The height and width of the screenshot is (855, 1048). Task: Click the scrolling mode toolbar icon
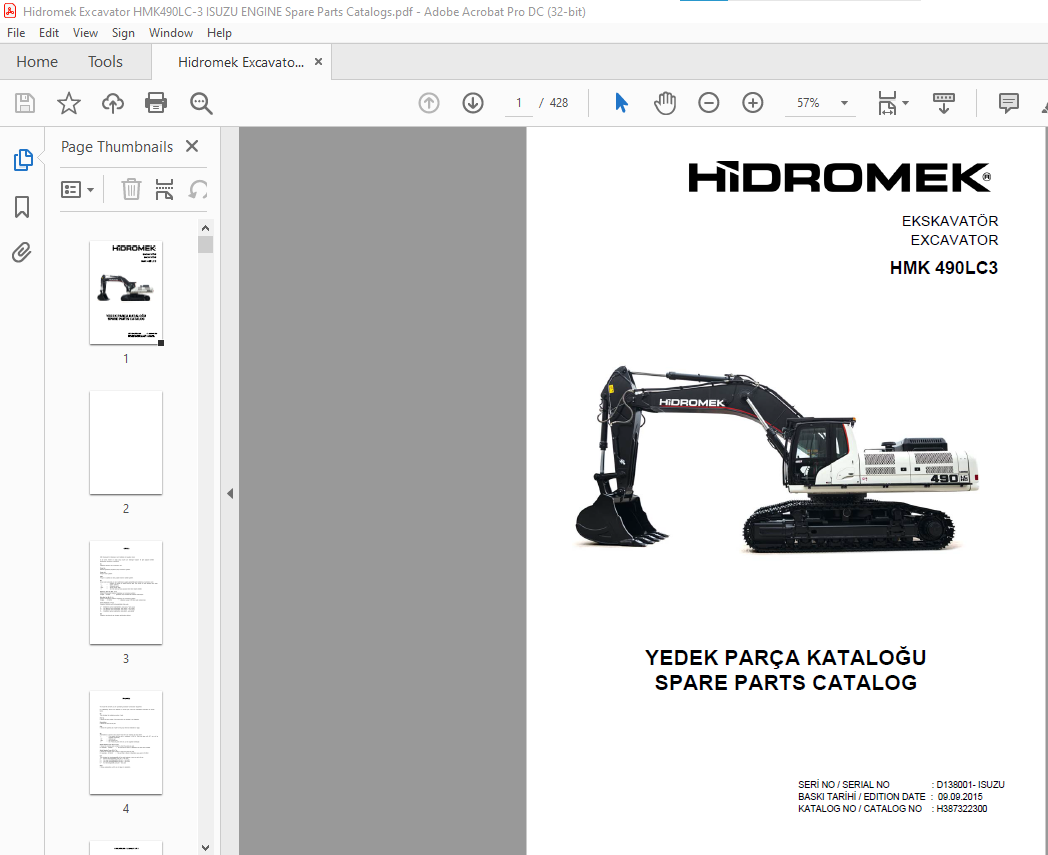(x=943, y=103)
